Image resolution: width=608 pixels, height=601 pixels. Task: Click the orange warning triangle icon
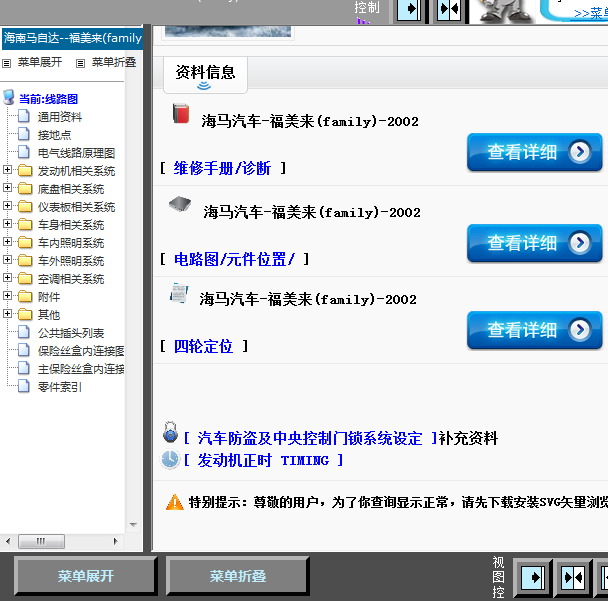point(174,502)
